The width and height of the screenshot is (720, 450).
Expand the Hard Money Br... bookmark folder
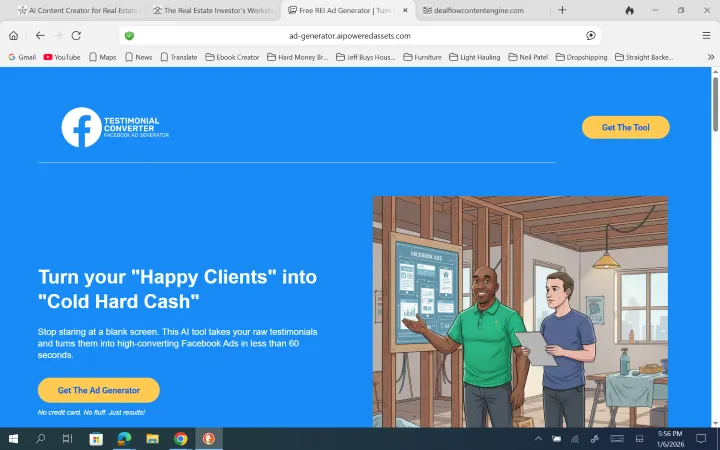(298, 57)
